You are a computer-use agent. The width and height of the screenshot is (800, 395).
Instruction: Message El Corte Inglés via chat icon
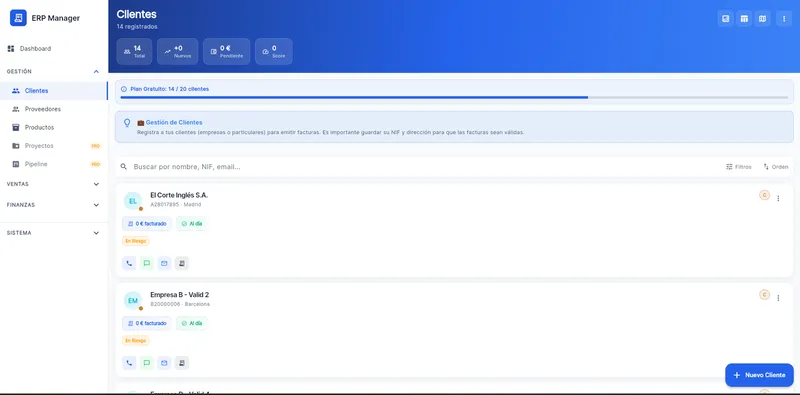tap(147, 263)
